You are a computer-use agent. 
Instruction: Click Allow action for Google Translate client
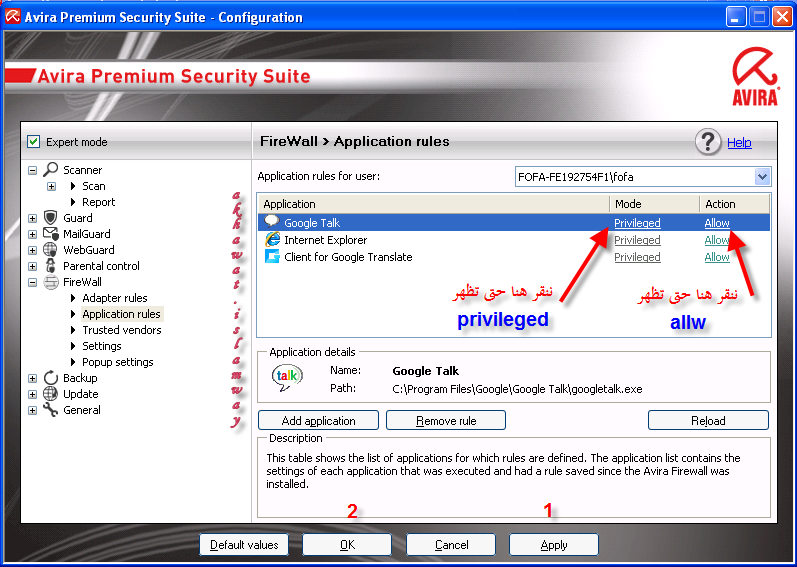[x=717, y=257]
